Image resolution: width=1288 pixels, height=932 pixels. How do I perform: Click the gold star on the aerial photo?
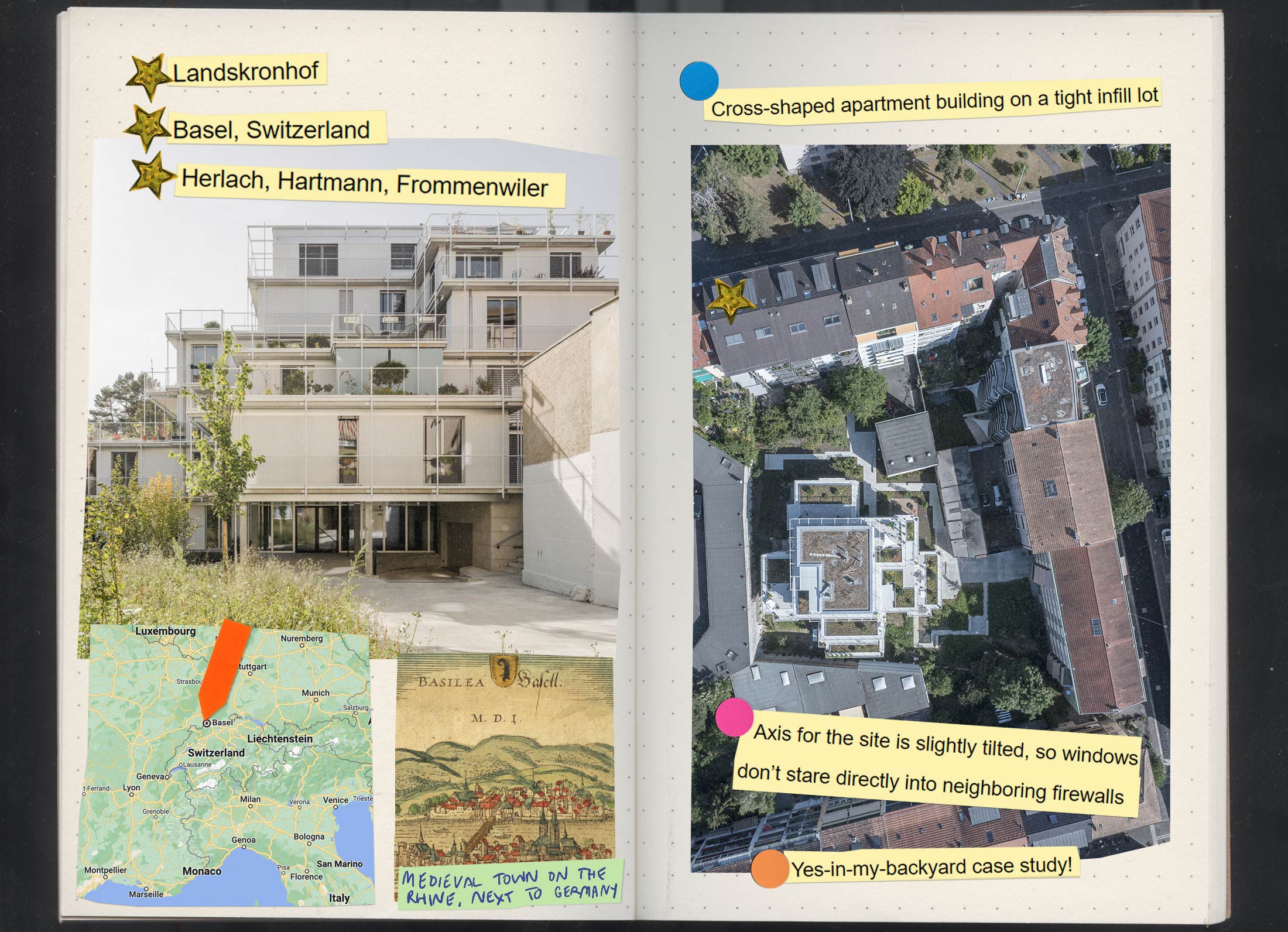coord(730,301)
